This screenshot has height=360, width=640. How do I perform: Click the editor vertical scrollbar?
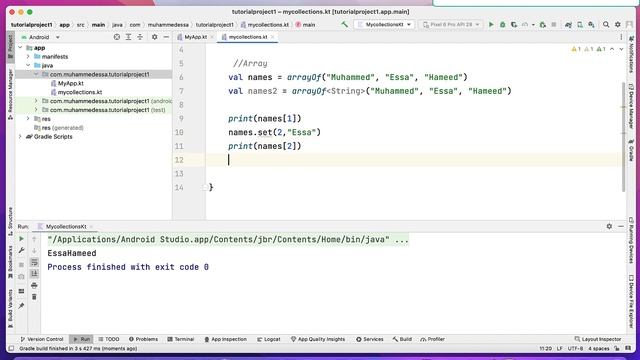coord(623,137)
